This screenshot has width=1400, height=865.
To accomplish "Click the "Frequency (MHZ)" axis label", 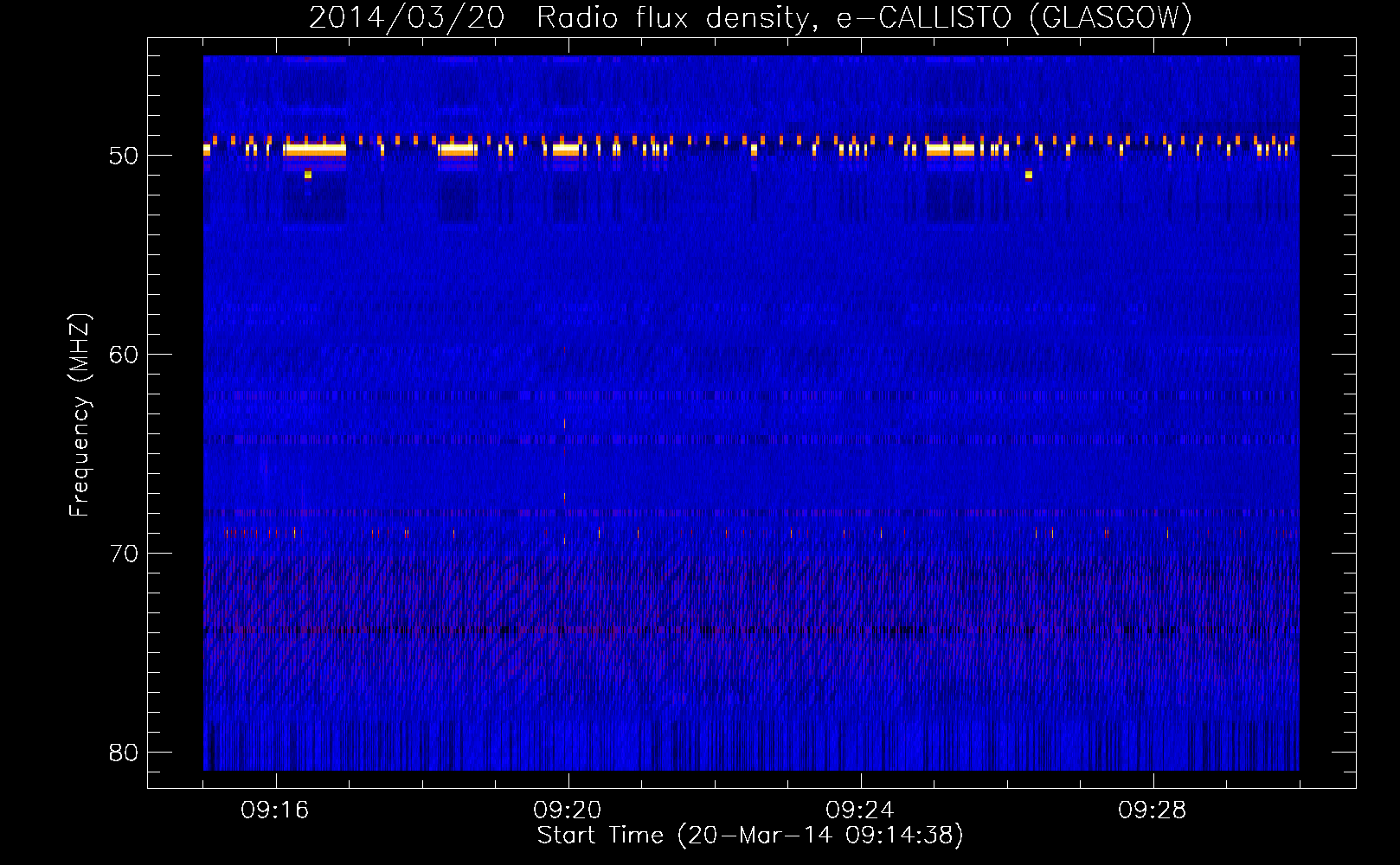I will [80, 414].
